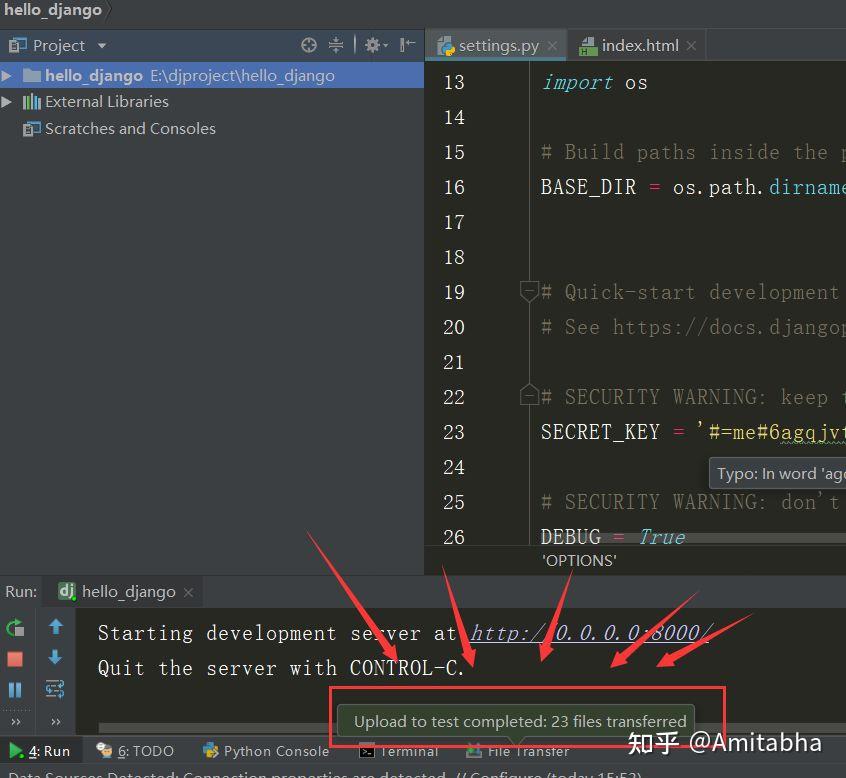Click the collapse all icon in Project panel
846x778 pixels.
coord(336,45)
